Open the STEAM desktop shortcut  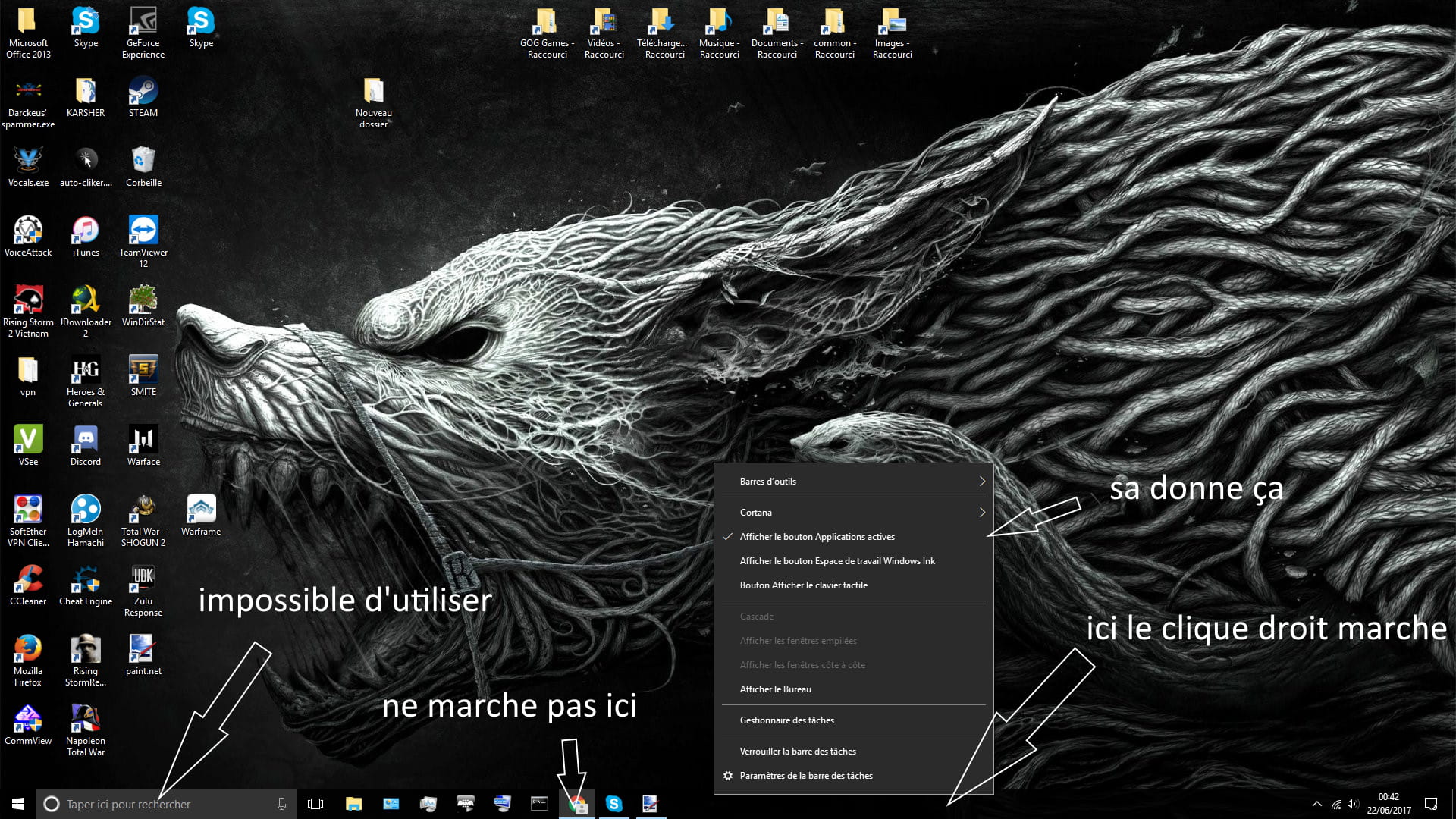tap(143, 97)
